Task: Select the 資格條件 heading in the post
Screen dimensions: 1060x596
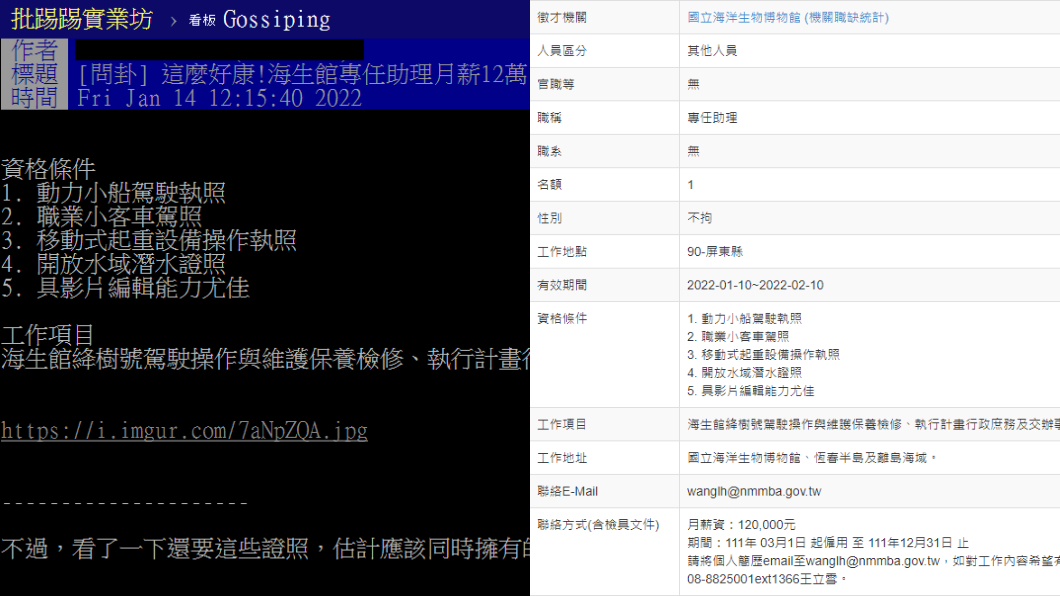Action: (x=48, y=169)
